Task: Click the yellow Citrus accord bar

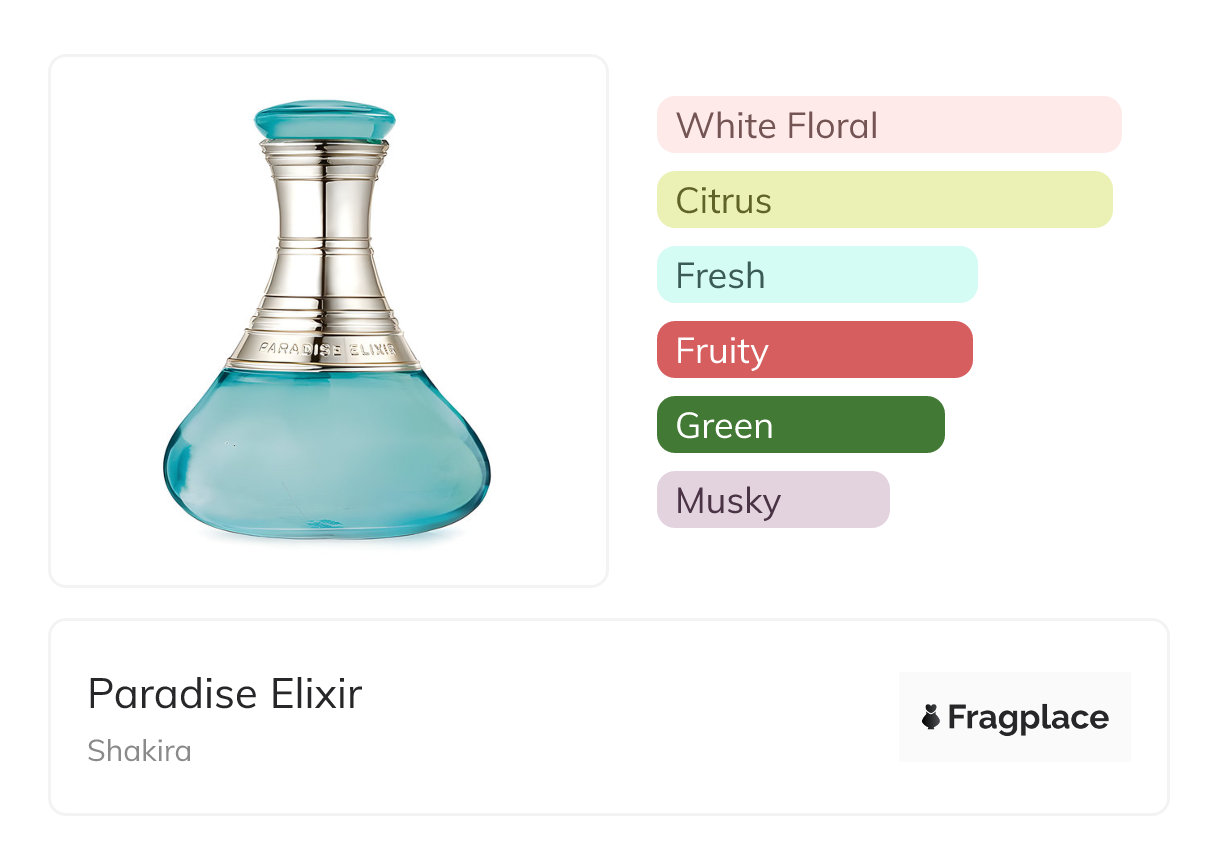Action: 884,200
